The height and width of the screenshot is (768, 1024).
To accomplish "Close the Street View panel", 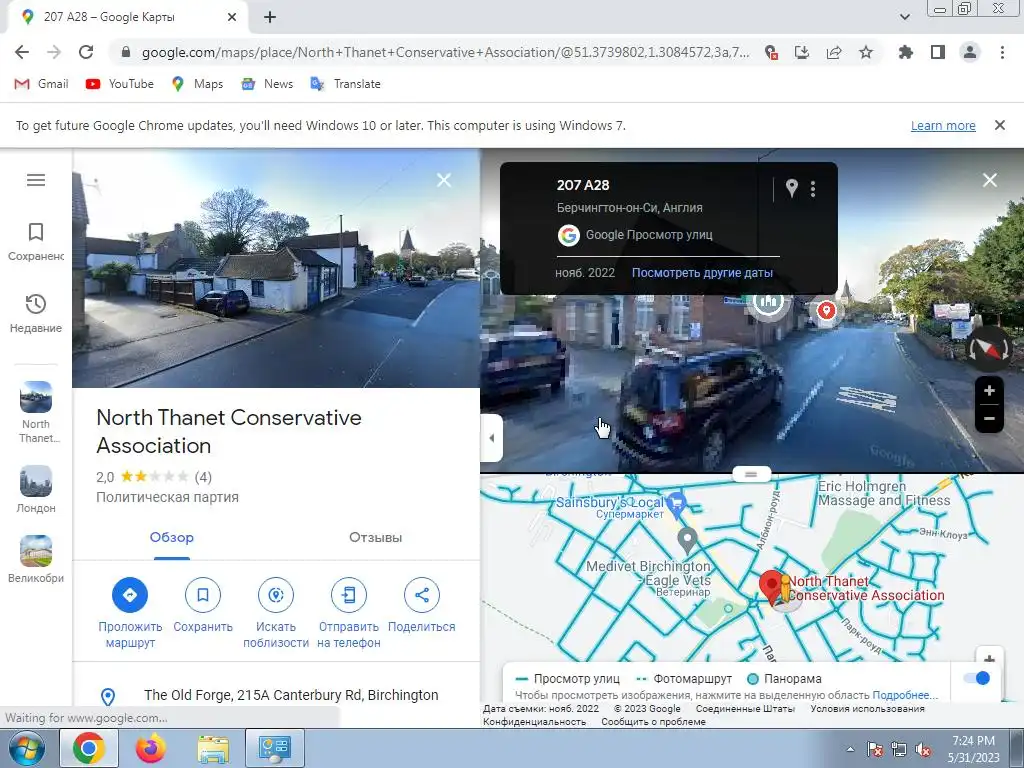I will pos(990,180).
